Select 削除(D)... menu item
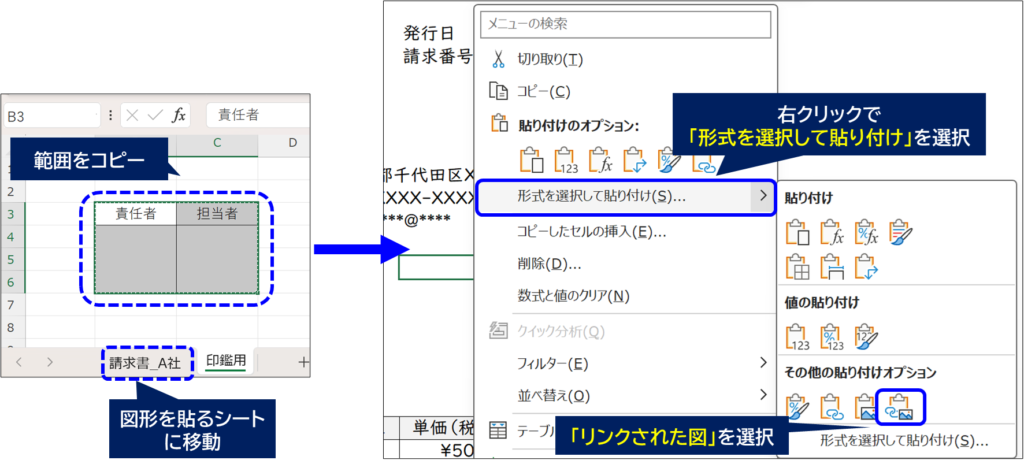 click(x=549, y=264)
